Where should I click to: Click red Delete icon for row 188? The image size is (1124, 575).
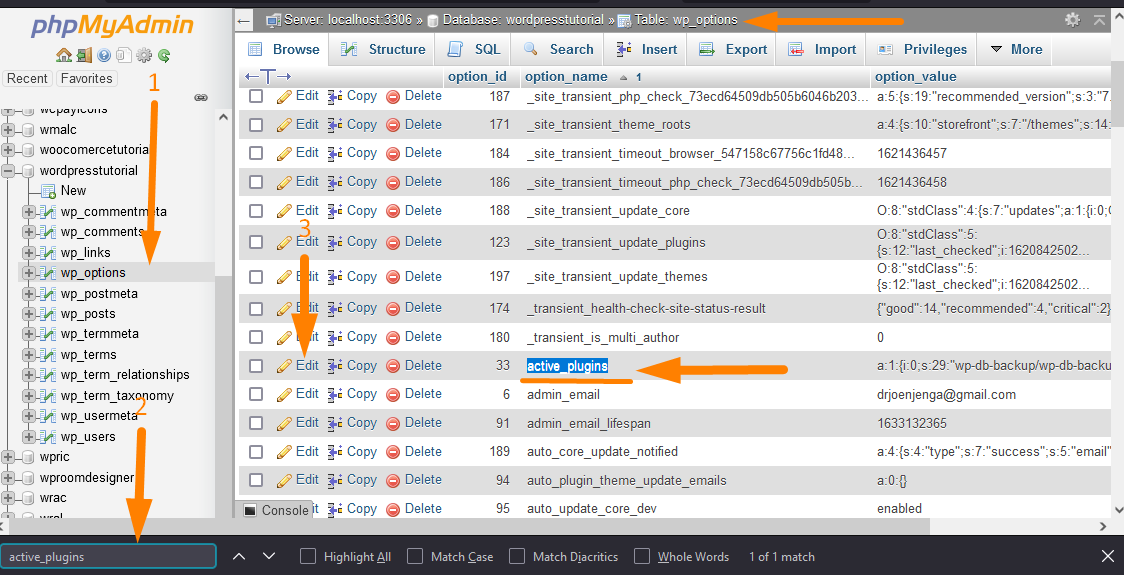pyautogui.click(x=393, y=211)
